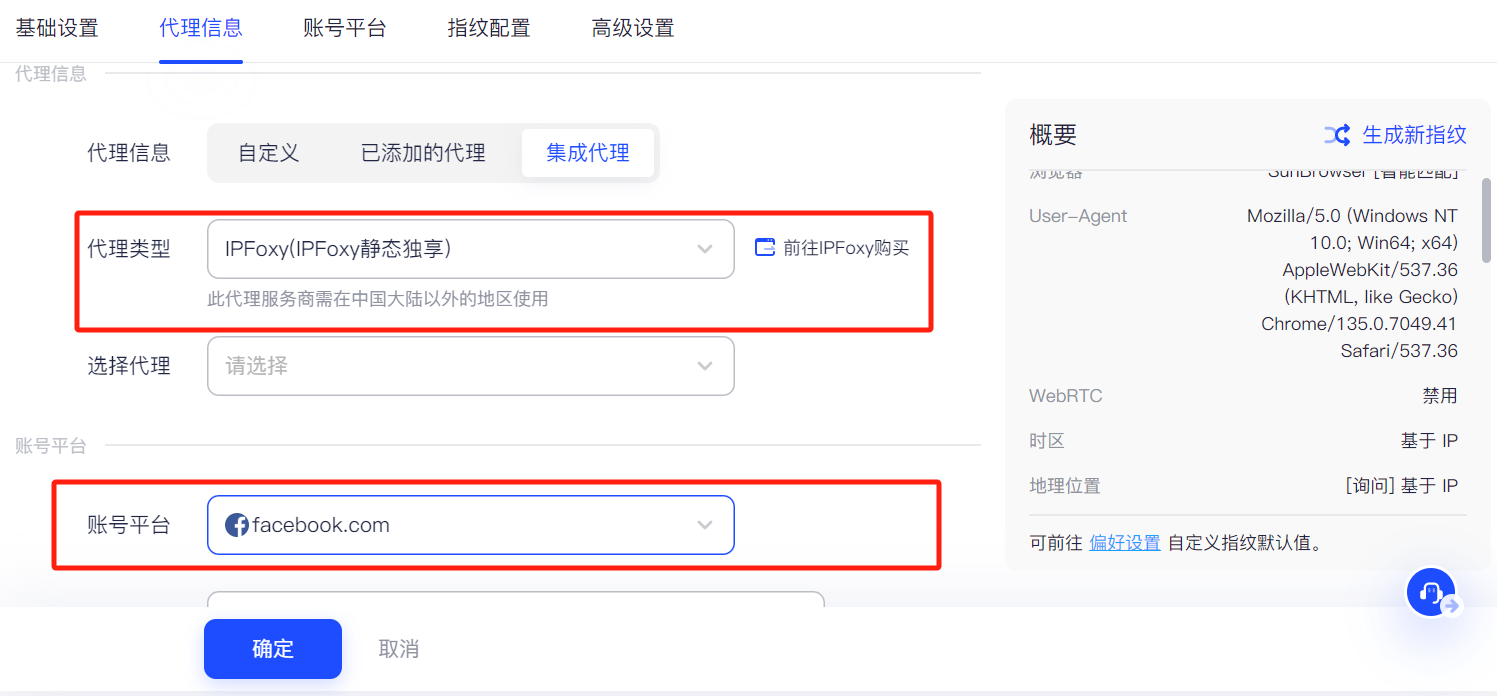This screenshot has width=1497, height=696.
Task: Click the 此代理服务商需在中国大陆以外的地区使用 notice
Action: (378, 299)
